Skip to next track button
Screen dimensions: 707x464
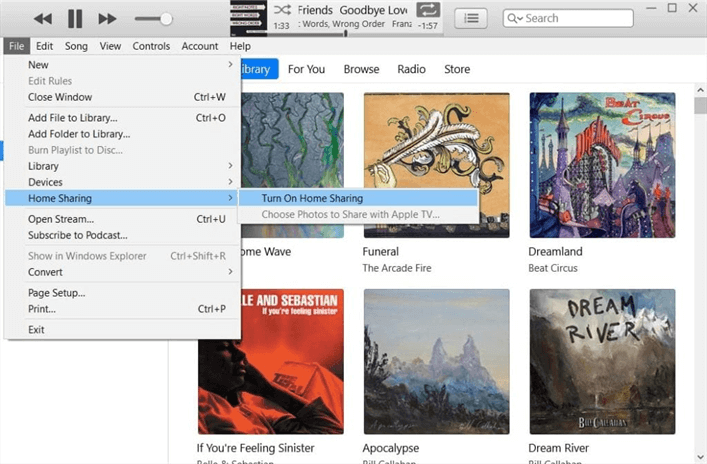pos(107,18)
